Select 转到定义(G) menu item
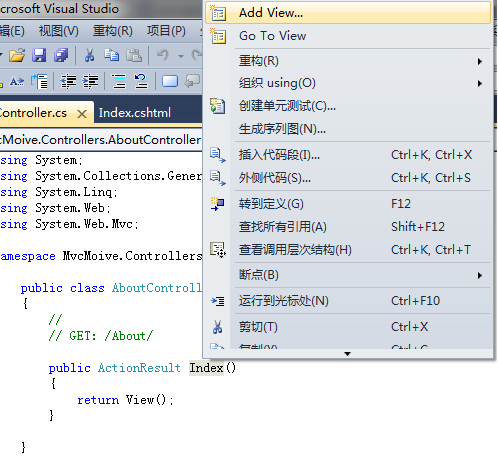 coord(348,204)
